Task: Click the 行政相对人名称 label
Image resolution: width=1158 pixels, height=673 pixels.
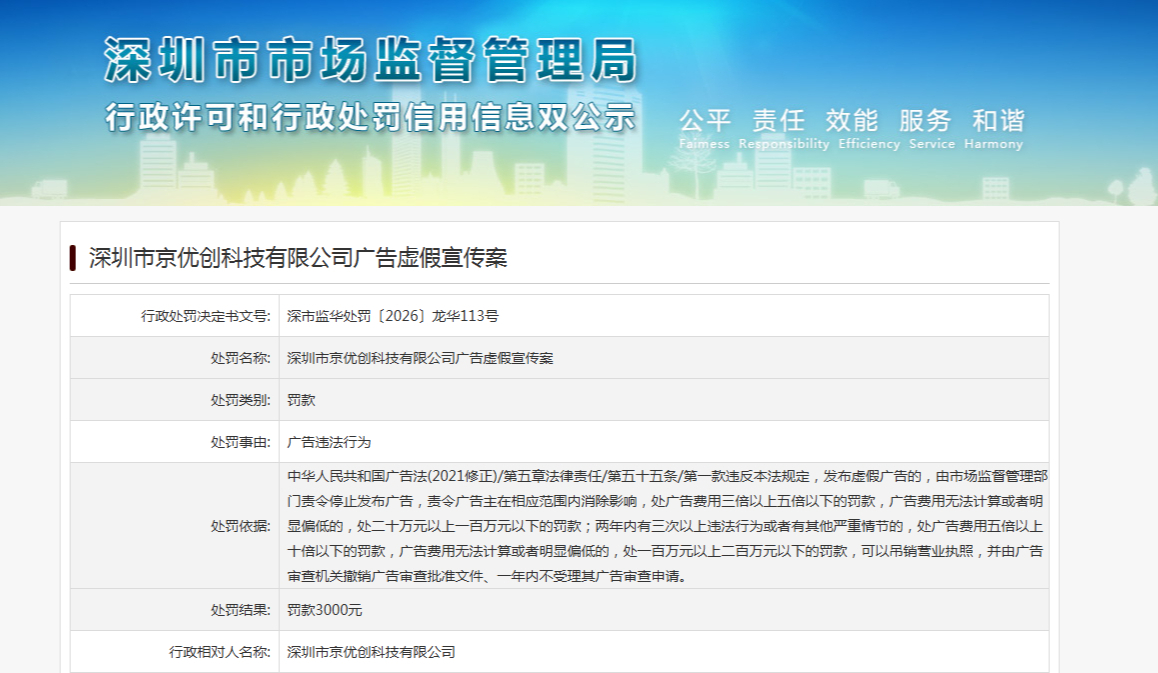Action: (220, 652)
